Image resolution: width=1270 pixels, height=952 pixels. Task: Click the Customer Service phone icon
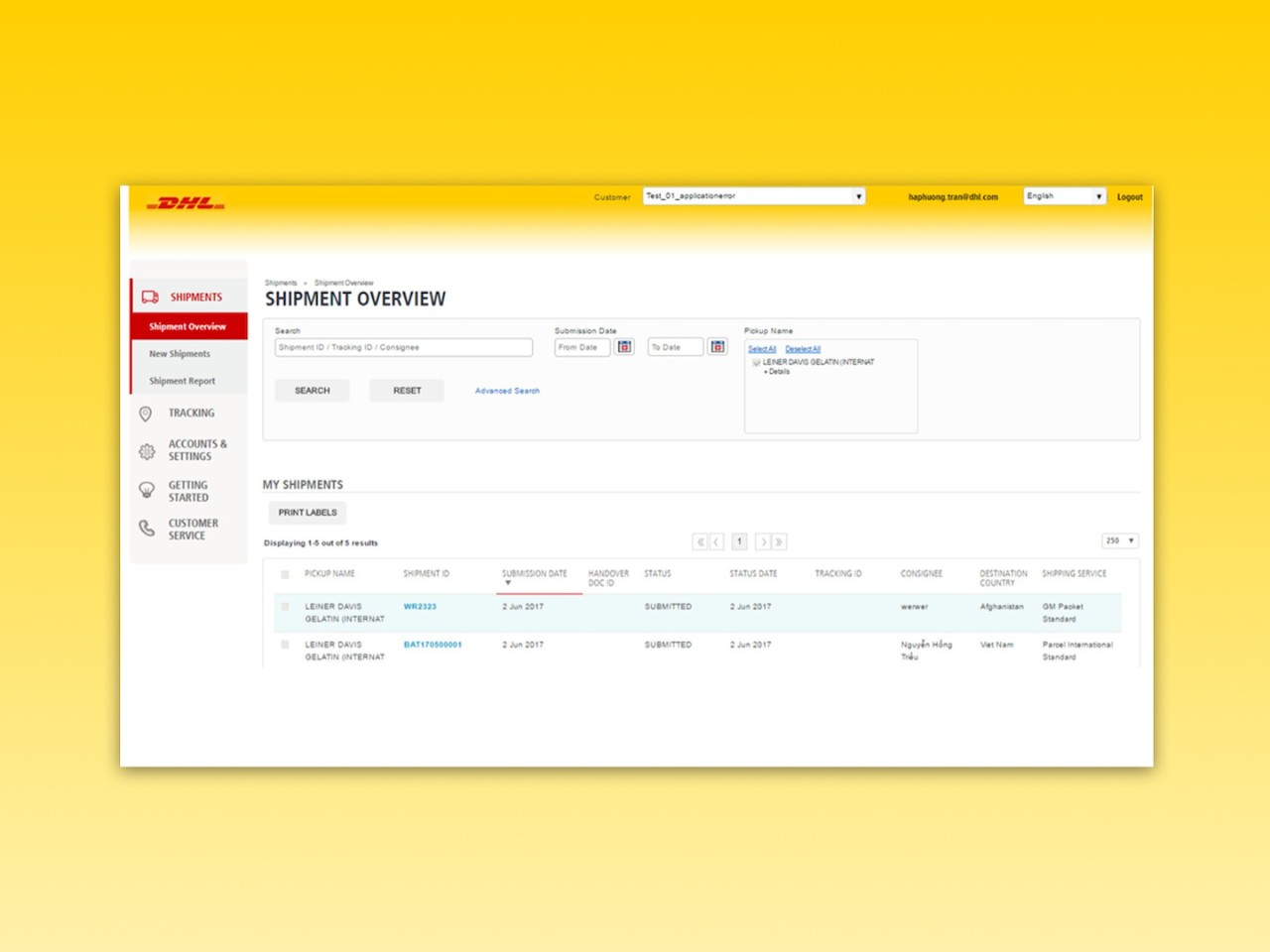pyautogui.click(x=147, y=529)
